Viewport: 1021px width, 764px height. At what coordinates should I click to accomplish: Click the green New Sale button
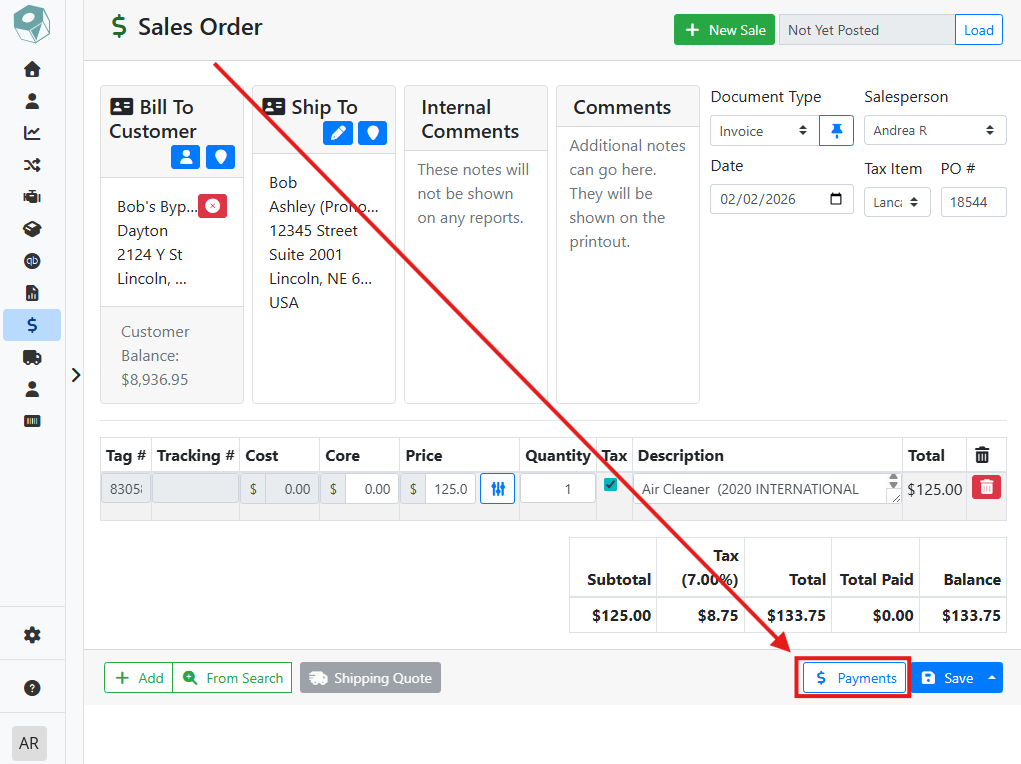click(x=724, y=30)
